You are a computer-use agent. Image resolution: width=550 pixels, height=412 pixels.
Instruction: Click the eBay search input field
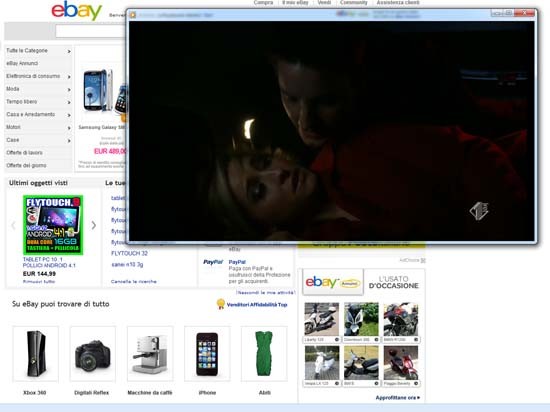(90, 31)
